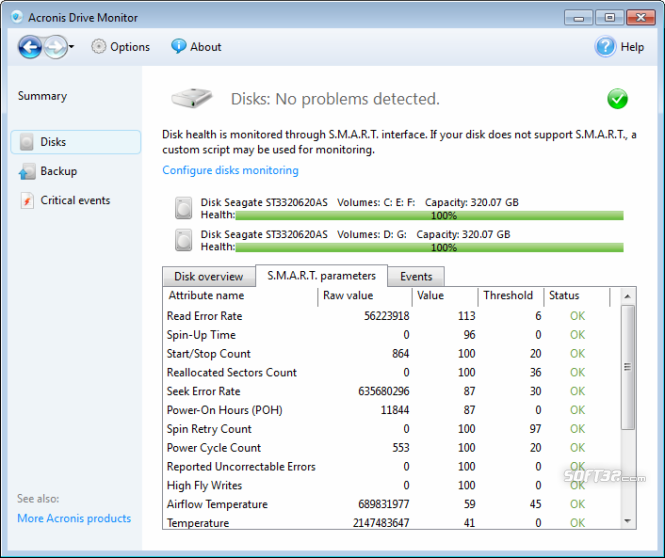This screenshot has height=558, width=665.
Task: Click the raw value 11844
Action: point(395,410)
